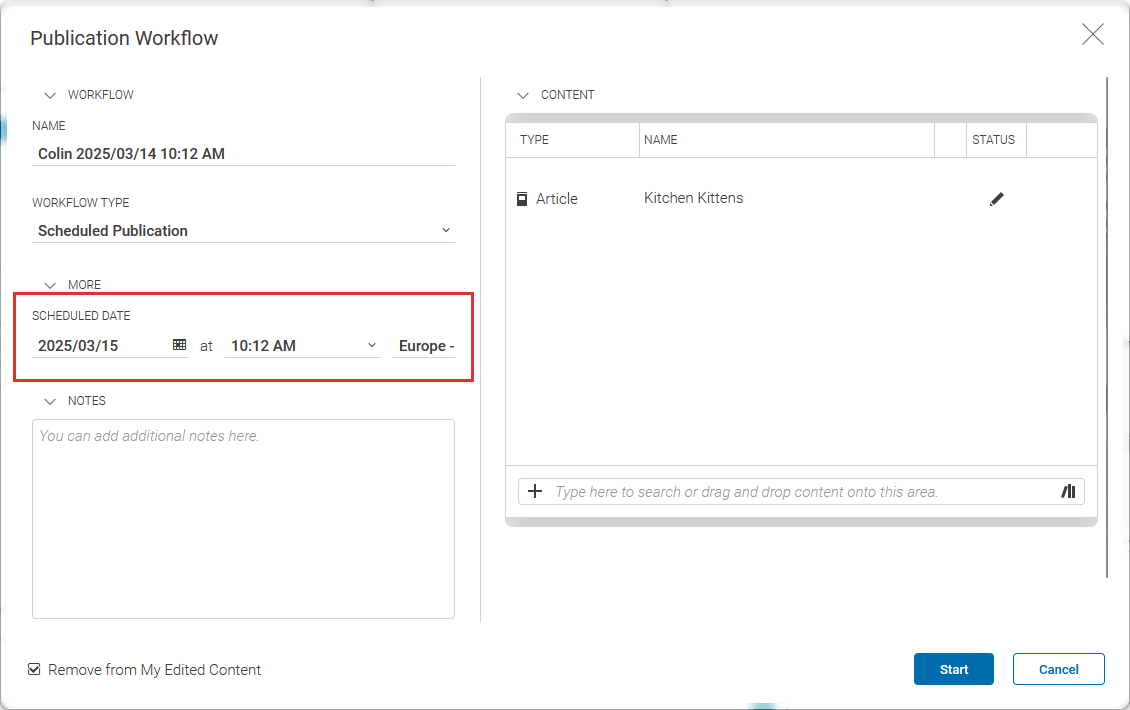Click the content browse icon beside search field
1130x710 pixels.
1068,491
